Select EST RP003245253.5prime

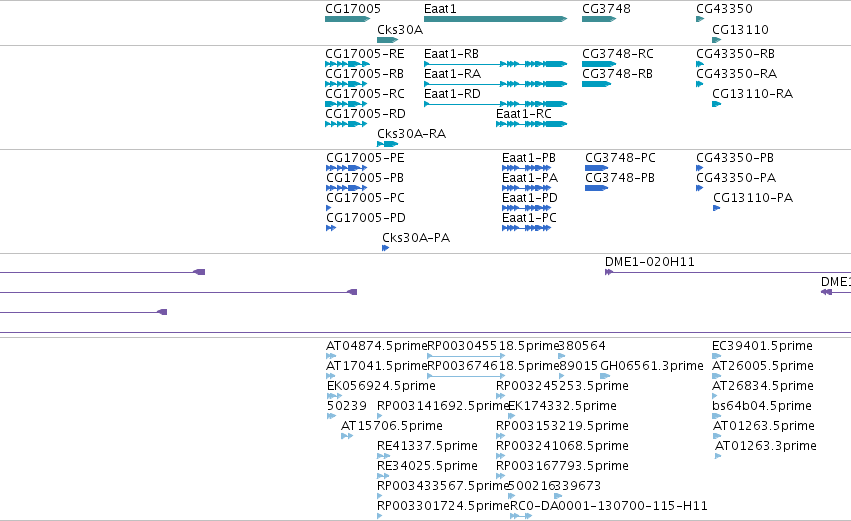click(562, 386)
